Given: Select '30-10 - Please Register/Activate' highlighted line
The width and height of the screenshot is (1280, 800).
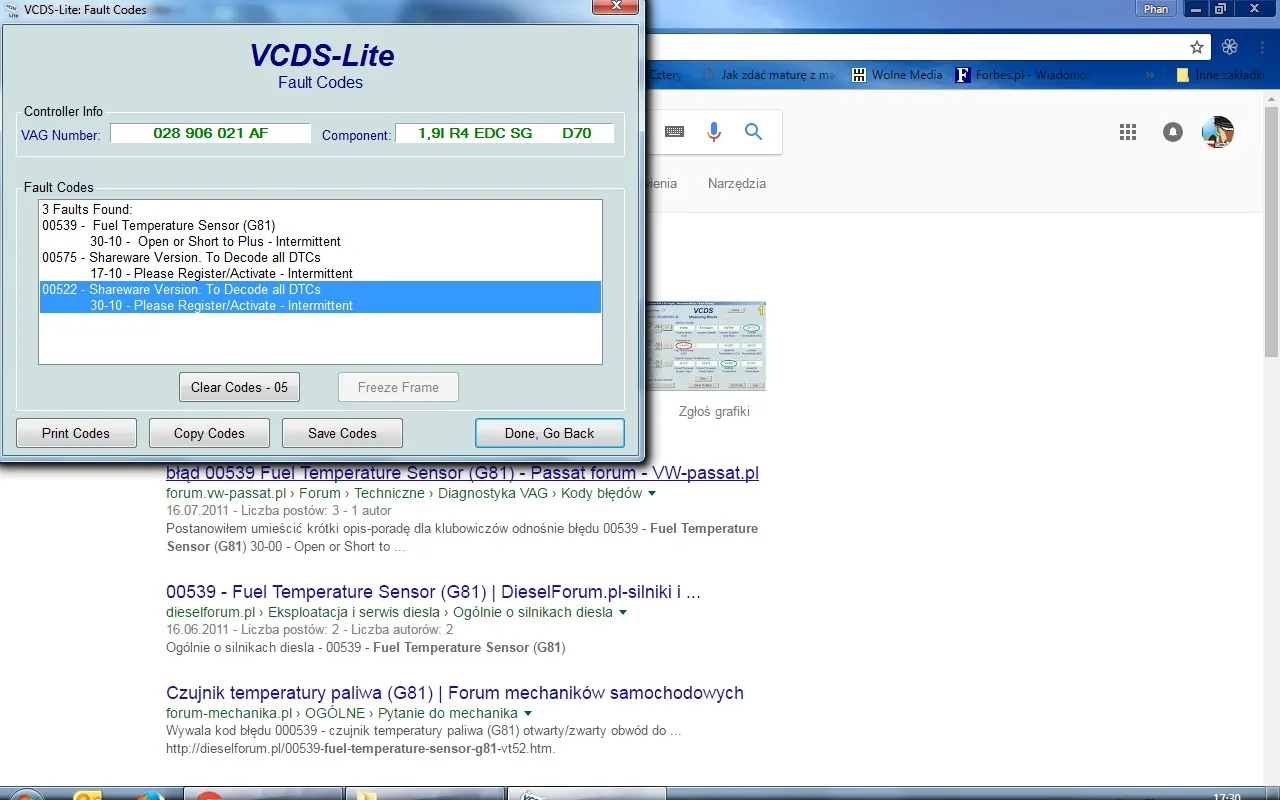Looking at the screenshot, I should (x=320, y=305).
